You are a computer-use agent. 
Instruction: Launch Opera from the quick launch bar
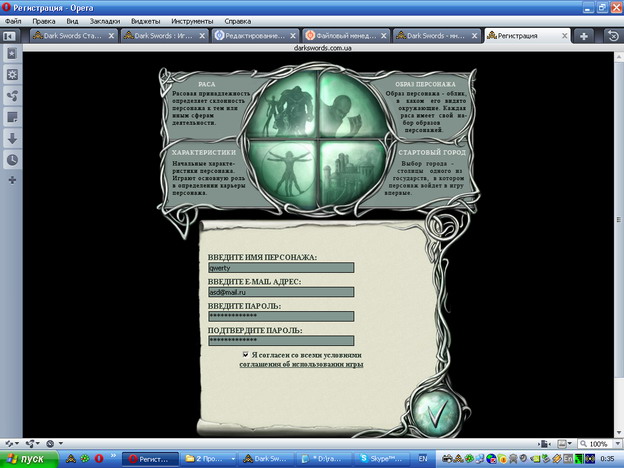coord(99,459)
